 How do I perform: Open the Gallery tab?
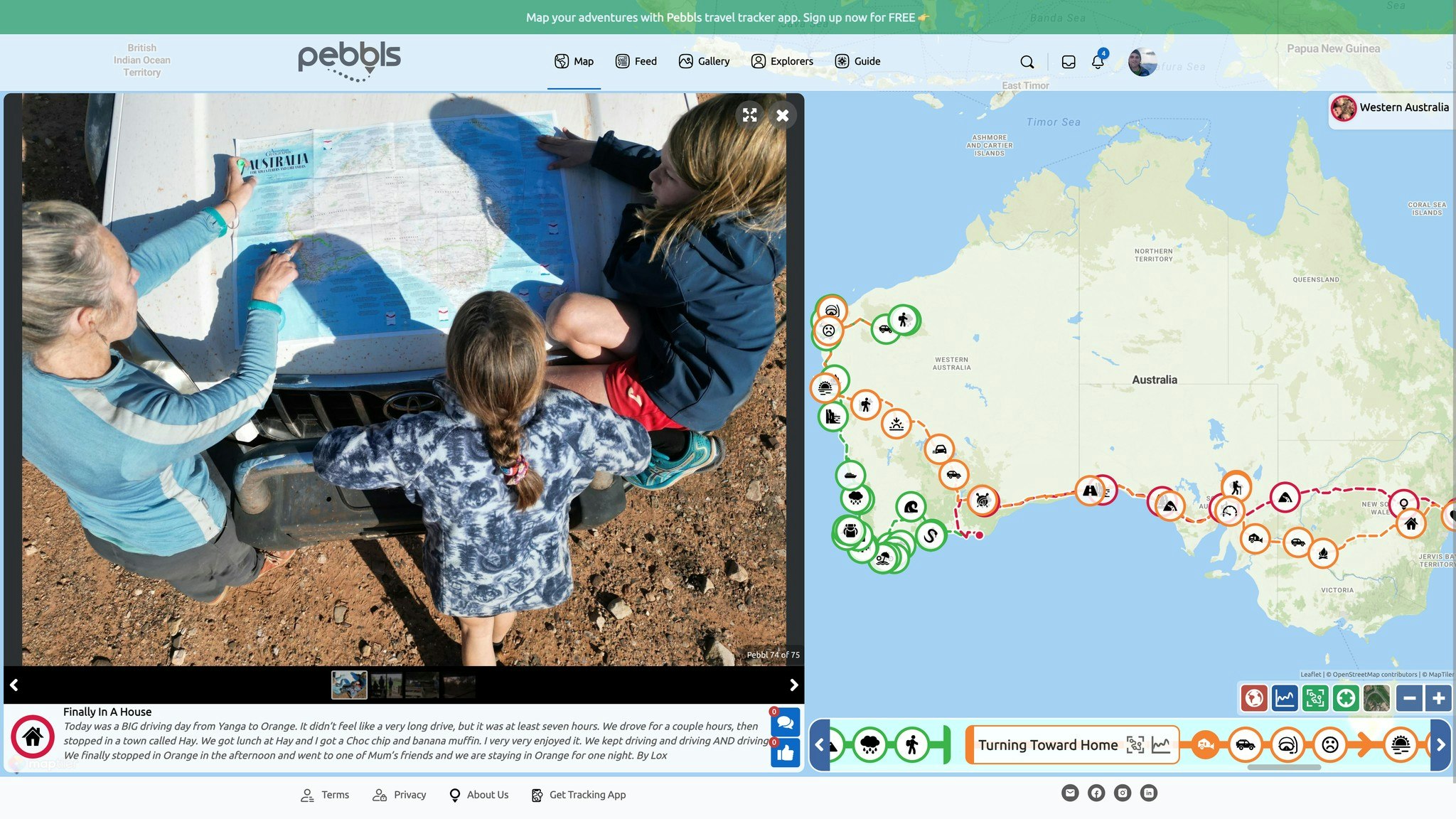(x=704, y=61)
